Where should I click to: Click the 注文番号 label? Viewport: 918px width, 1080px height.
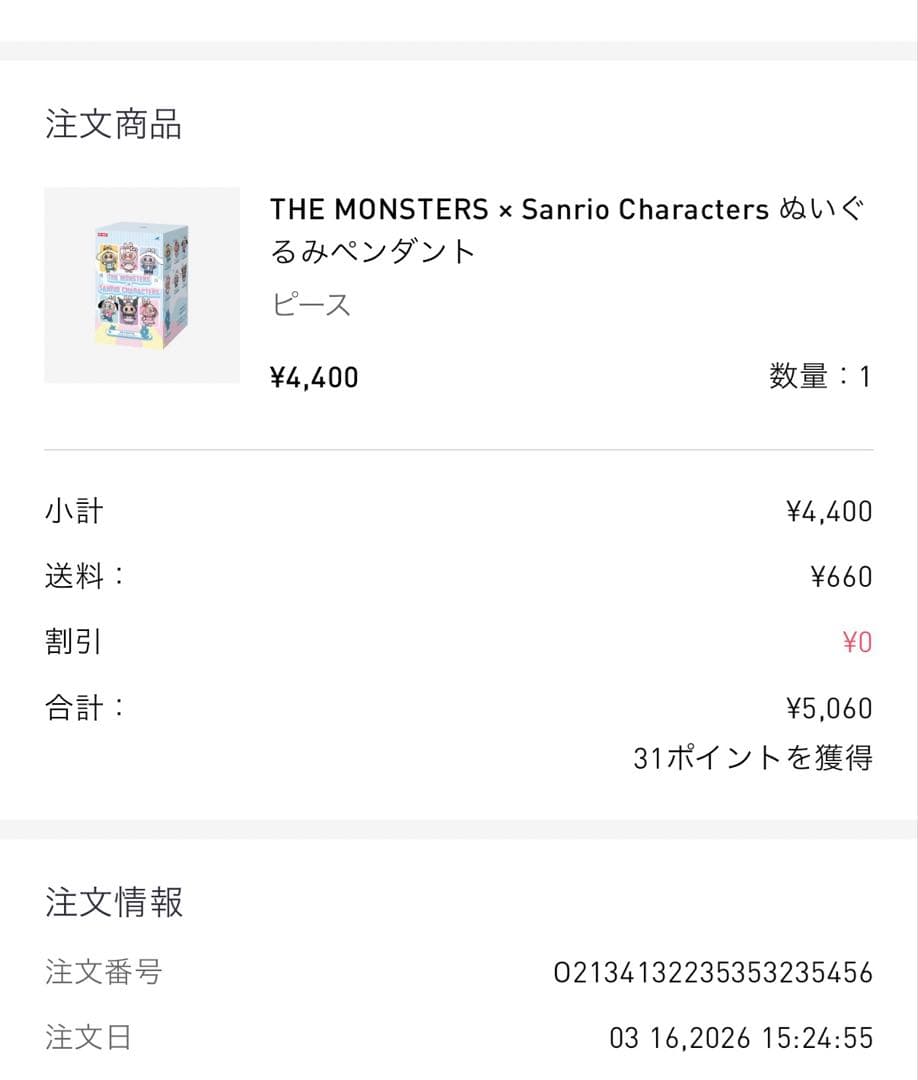pos(103,971)
